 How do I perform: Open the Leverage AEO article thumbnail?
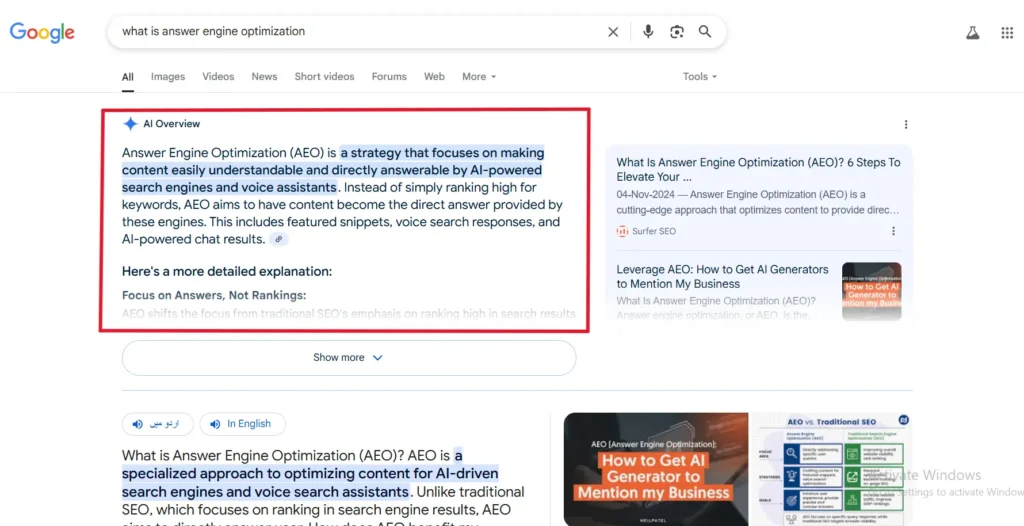[x=871, y=291]
